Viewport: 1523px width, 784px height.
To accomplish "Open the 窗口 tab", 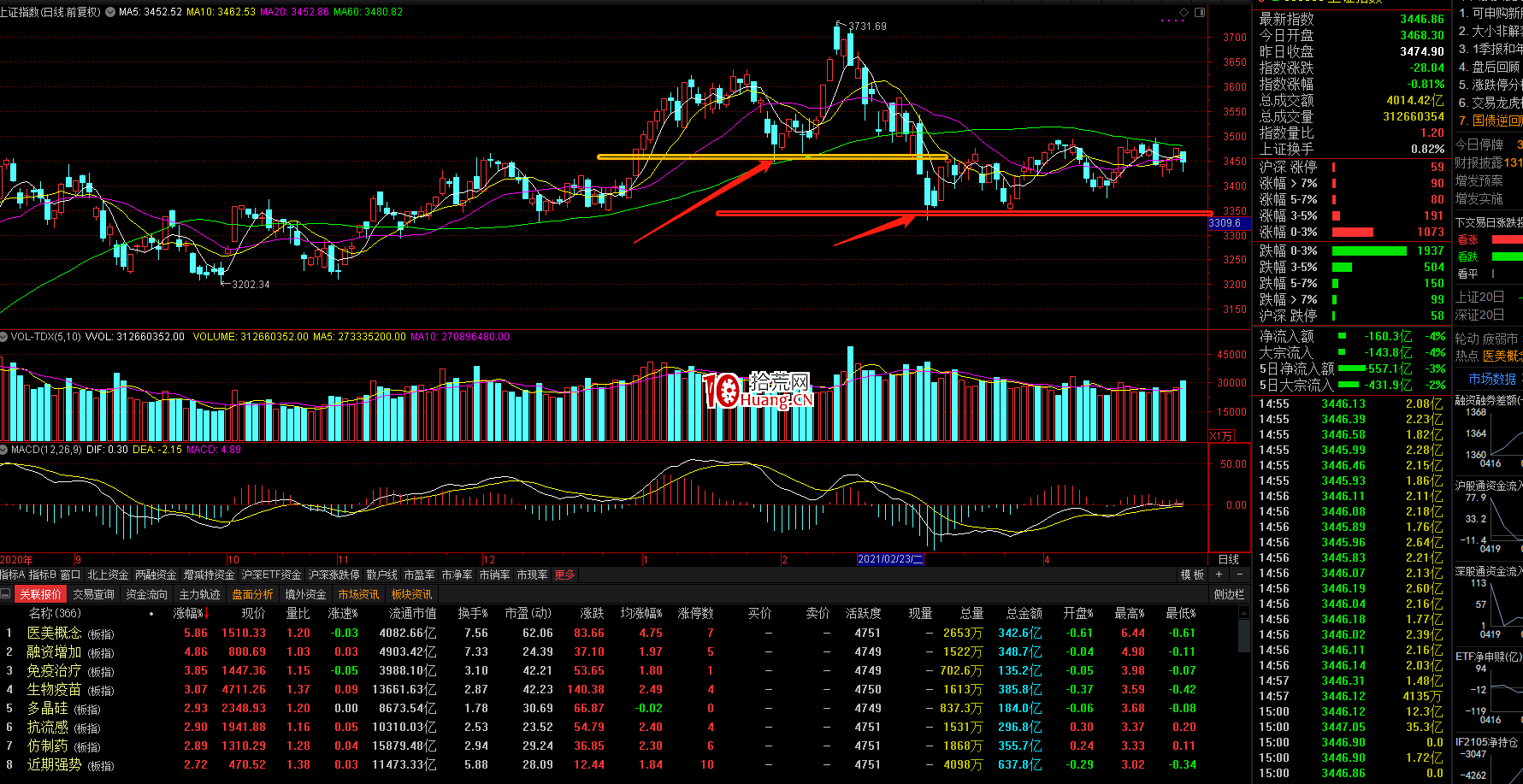I will (71, 575).
